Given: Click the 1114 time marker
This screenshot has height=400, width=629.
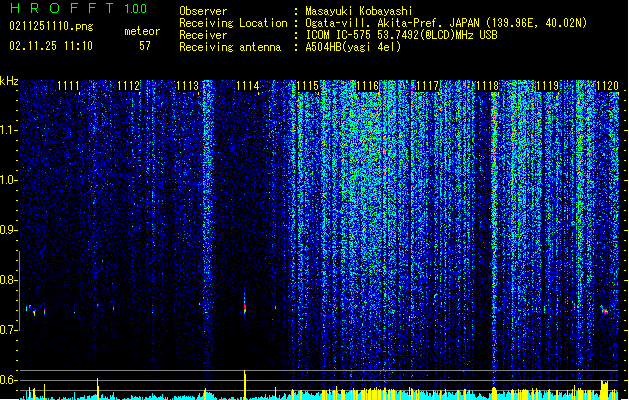Looking at the screenshot, I should point(248,86).
